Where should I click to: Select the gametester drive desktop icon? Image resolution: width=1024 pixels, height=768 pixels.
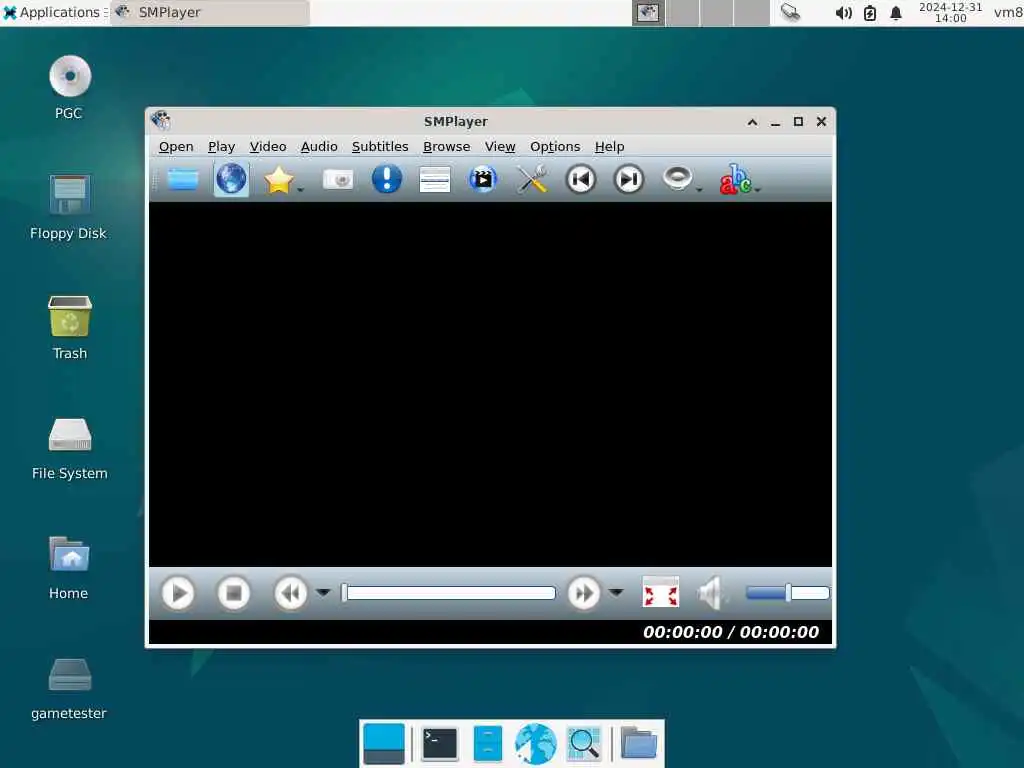click(69, 688)
